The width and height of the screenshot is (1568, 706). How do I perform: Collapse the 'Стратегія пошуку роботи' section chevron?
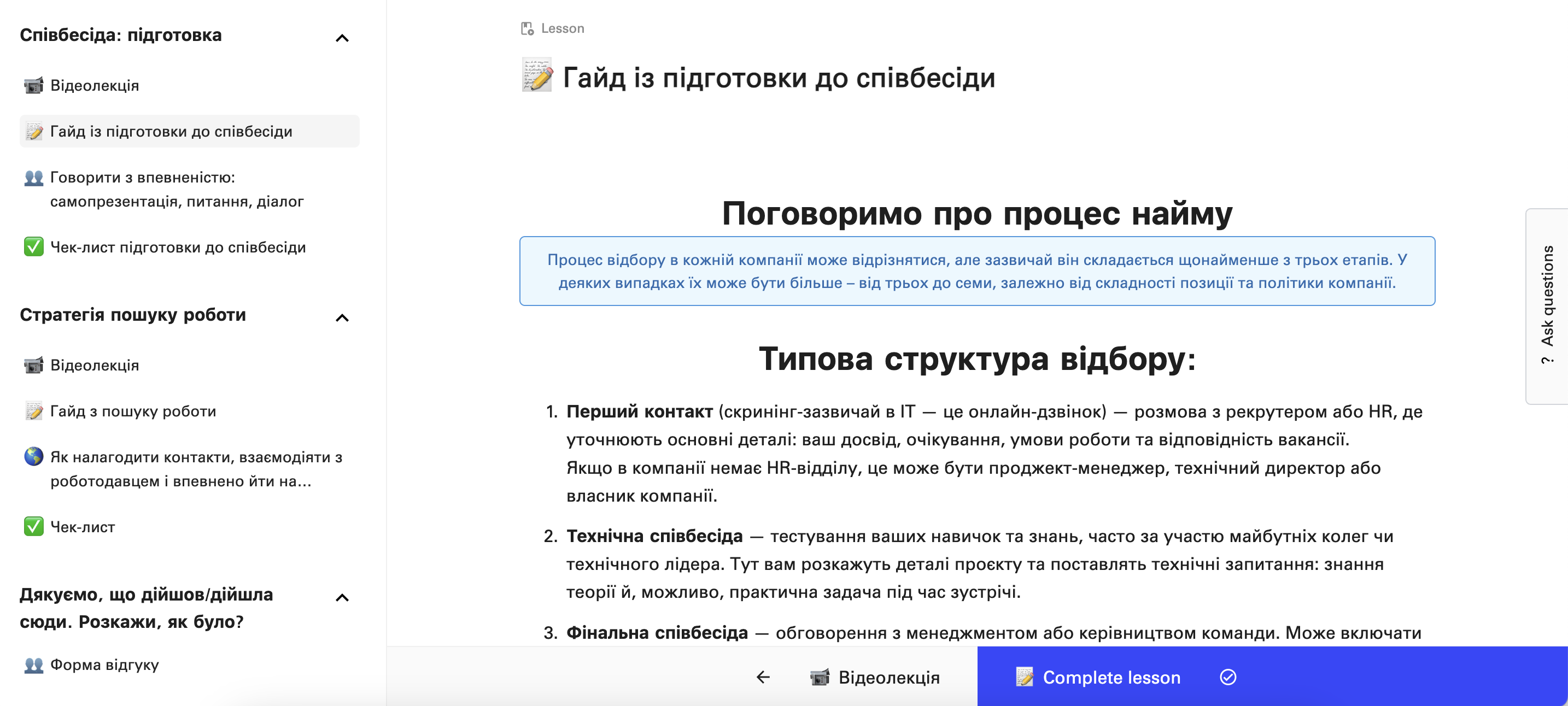342,317
